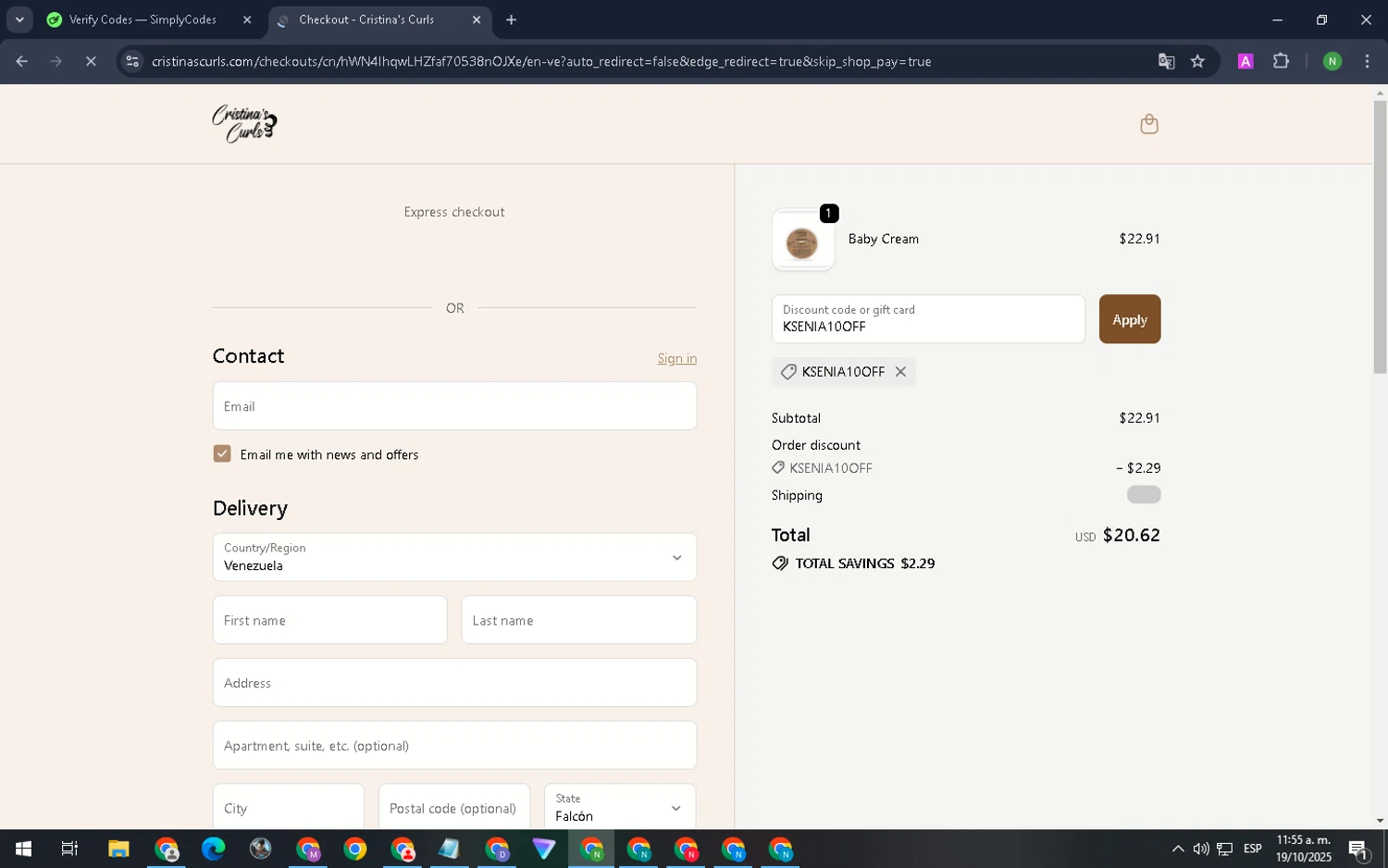Click the scrollbar down arrow
Image resolution: width=1388 pixels, height=868 pixels.
click(1380, 821)
